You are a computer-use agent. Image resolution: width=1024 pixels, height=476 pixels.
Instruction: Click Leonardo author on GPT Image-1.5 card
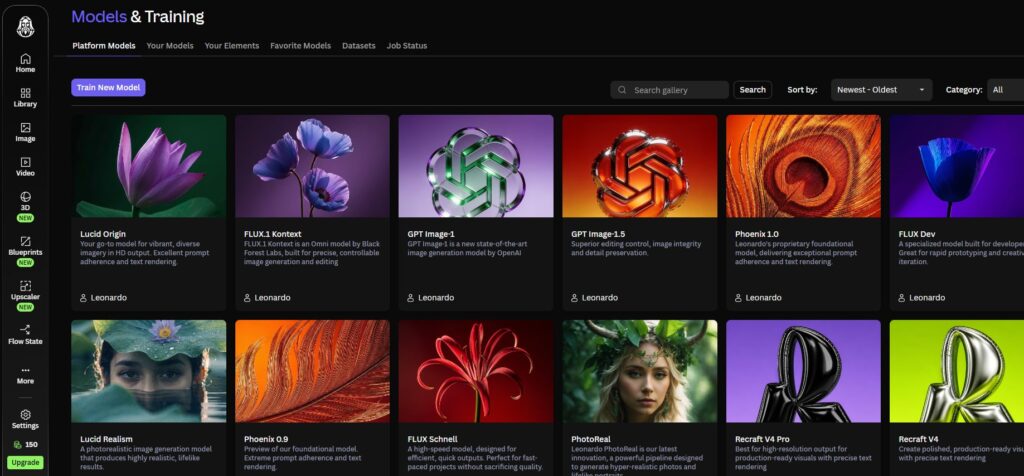[x=600, y=298]
